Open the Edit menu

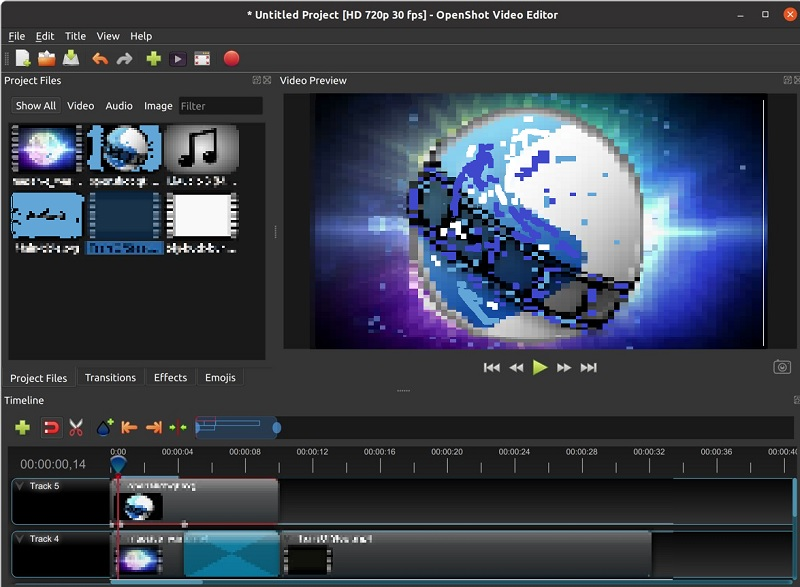[x=45, y=36]
